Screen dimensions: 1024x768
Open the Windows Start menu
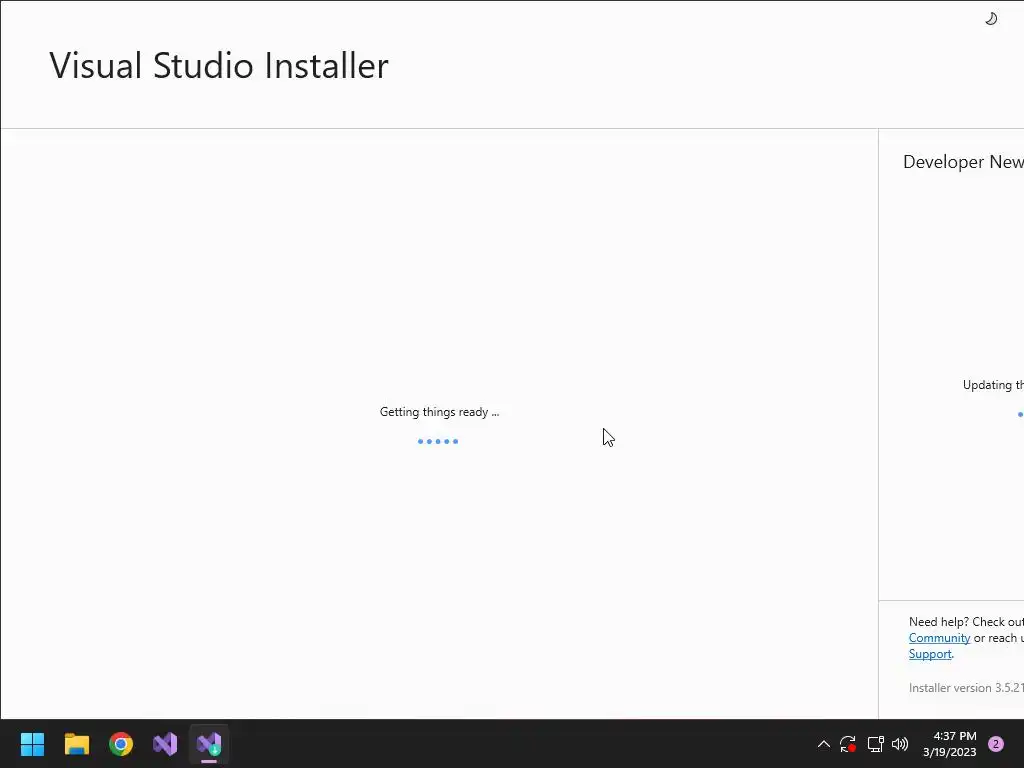click(32, 744)
